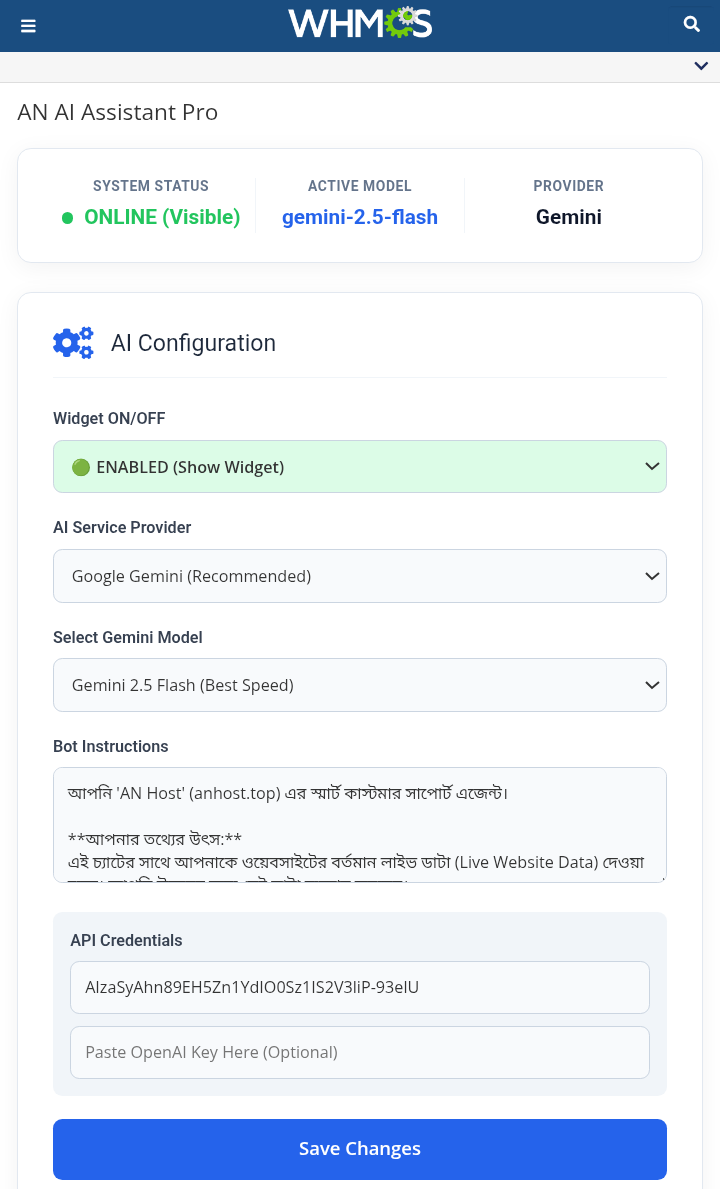Click the Gemini provider name
The image size is (720, 1189).
coord(568,217)
